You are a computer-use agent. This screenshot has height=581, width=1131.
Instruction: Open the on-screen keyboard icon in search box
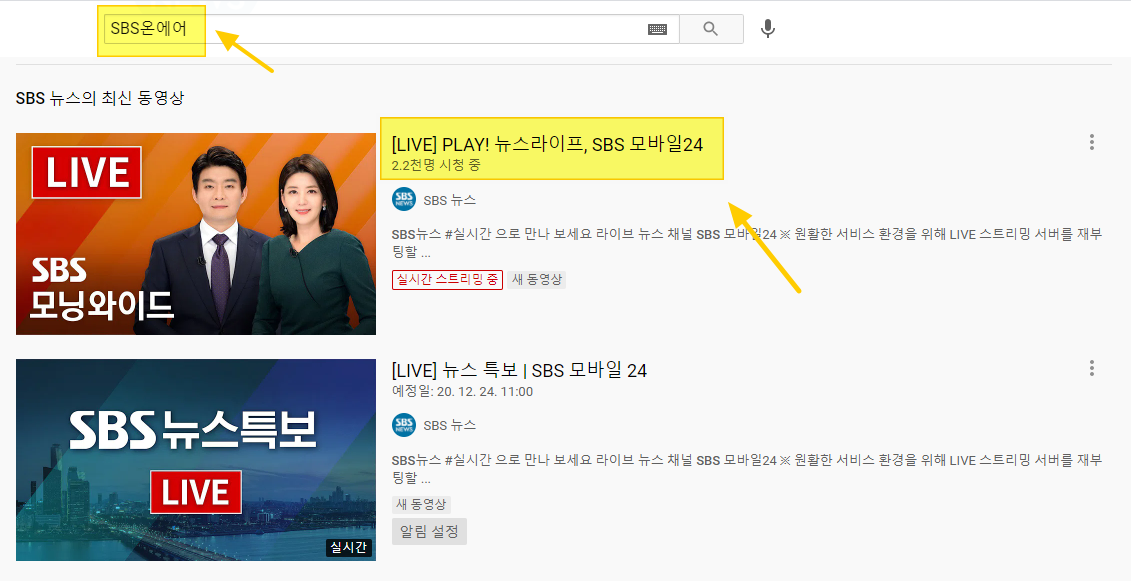tap(657, 29)
